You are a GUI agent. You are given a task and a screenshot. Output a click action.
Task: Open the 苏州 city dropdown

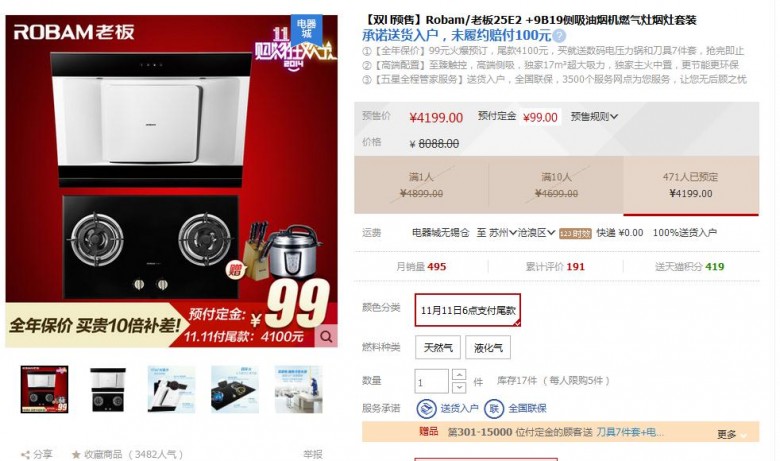(502, 233)
